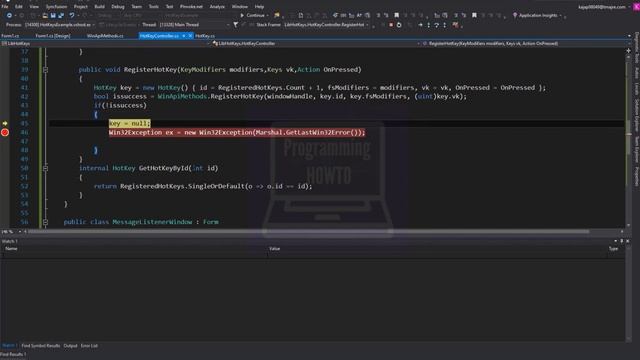Image resolution: width=640 pixels, height=360 pixels.
Task: Click the yellow execution arrow at line 45
Action: pyautogui.click(x=5, y=123)
